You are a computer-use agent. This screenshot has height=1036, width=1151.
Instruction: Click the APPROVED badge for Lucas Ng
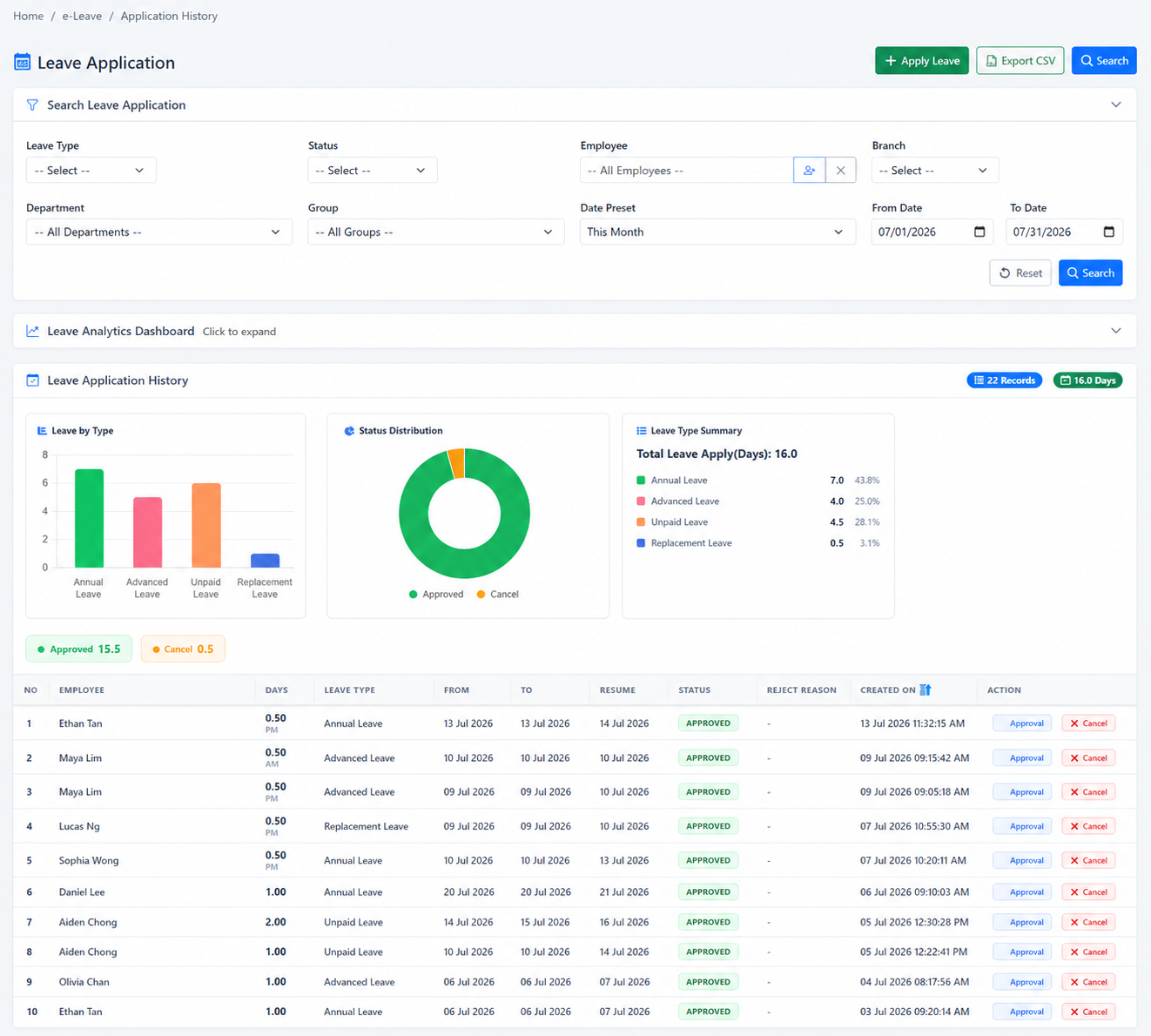[x=708, y=826]
